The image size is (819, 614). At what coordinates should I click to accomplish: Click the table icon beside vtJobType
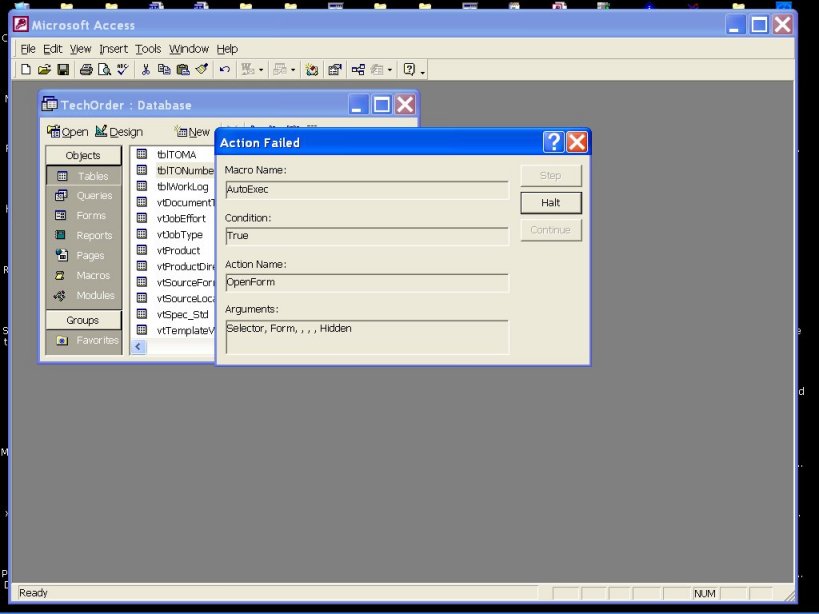pos(142,234)
